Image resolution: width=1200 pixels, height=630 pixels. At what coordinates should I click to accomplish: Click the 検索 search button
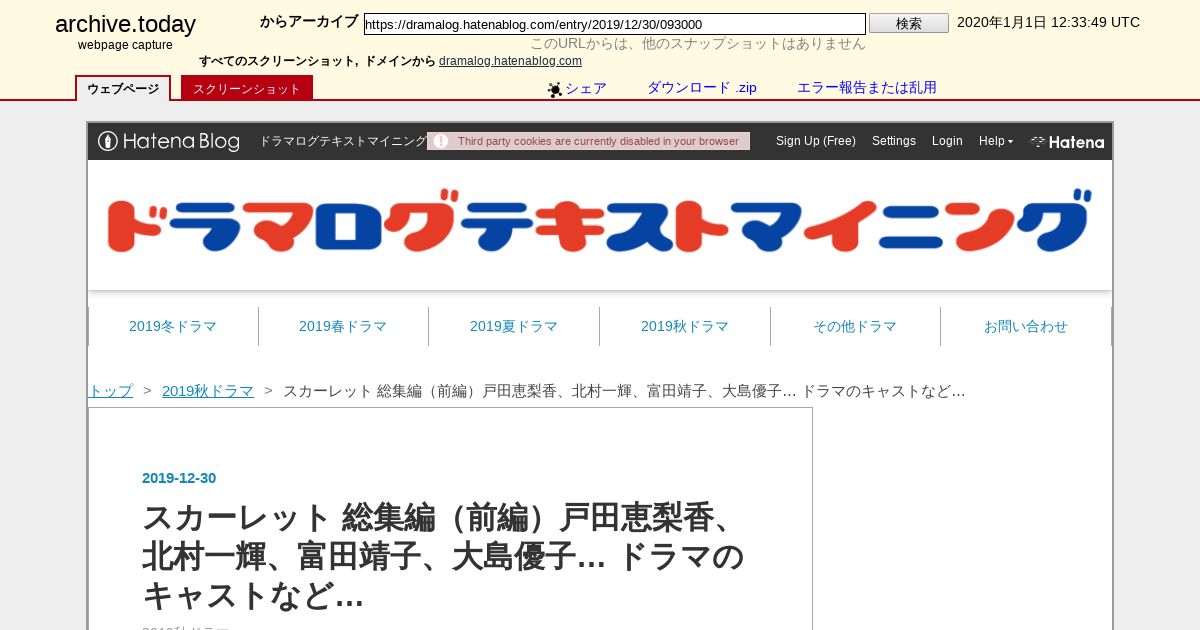(x=909, y=23)
